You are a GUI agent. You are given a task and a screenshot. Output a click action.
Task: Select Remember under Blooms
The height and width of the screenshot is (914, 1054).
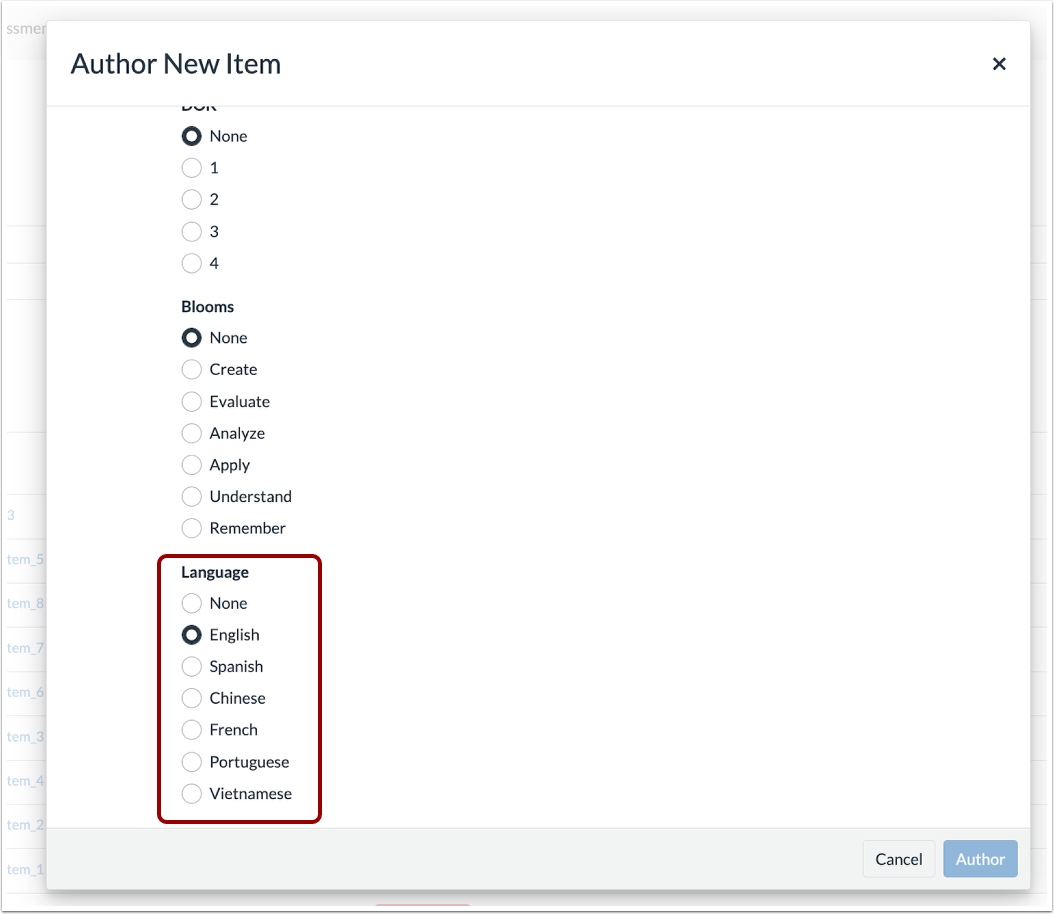(191, 528)
